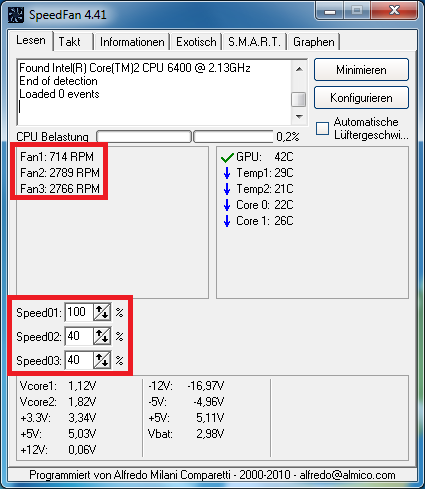The image size is (425, 489).
Task: Click the Speed02 spinner arrows
Action: click(x=102, y=336)
